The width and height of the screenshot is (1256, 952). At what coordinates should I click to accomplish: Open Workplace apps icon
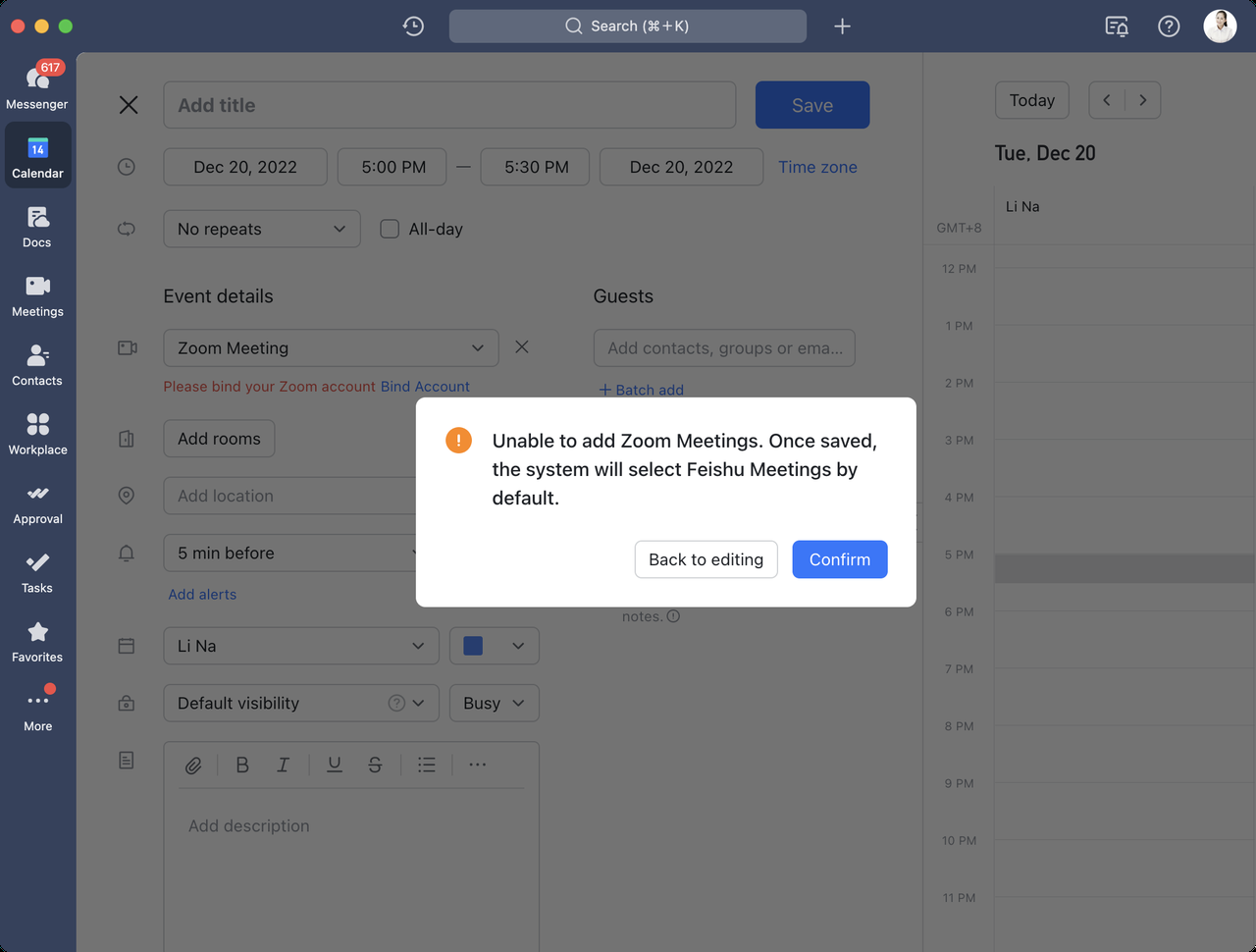[37, 433]
